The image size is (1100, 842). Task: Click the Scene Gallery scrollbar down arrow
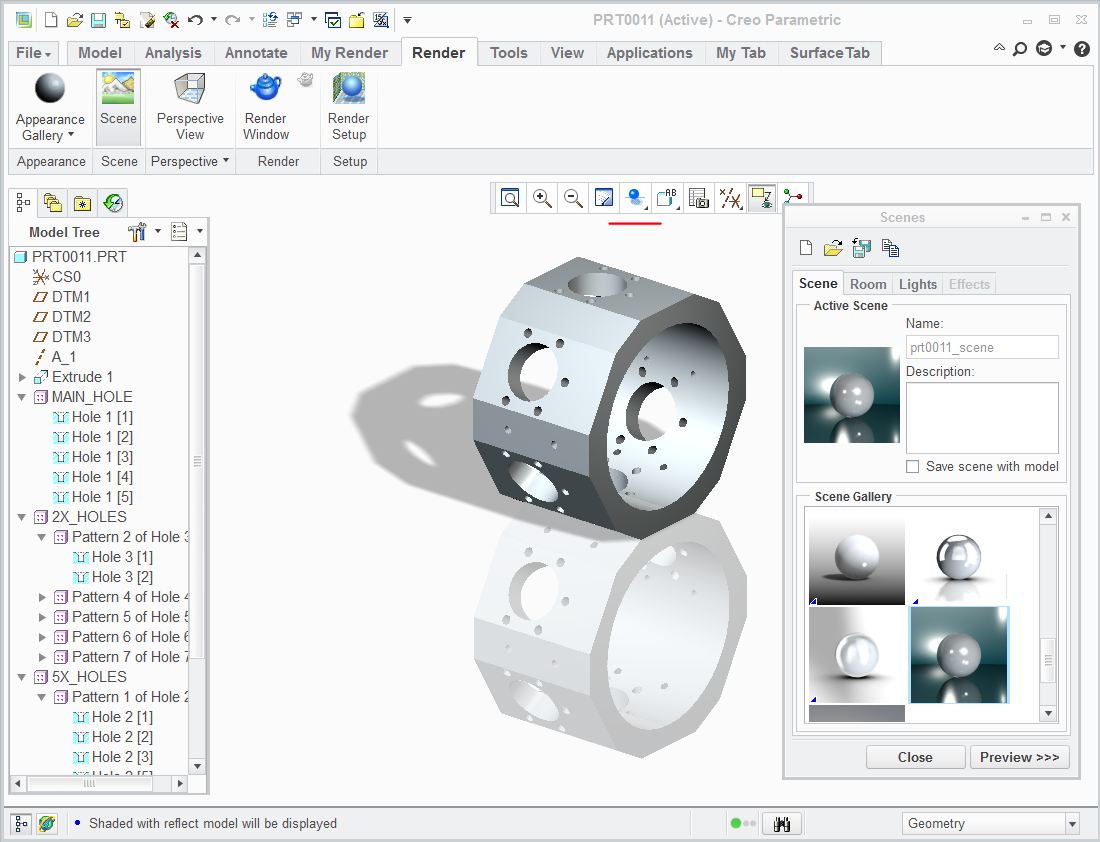pos(1048,714)
